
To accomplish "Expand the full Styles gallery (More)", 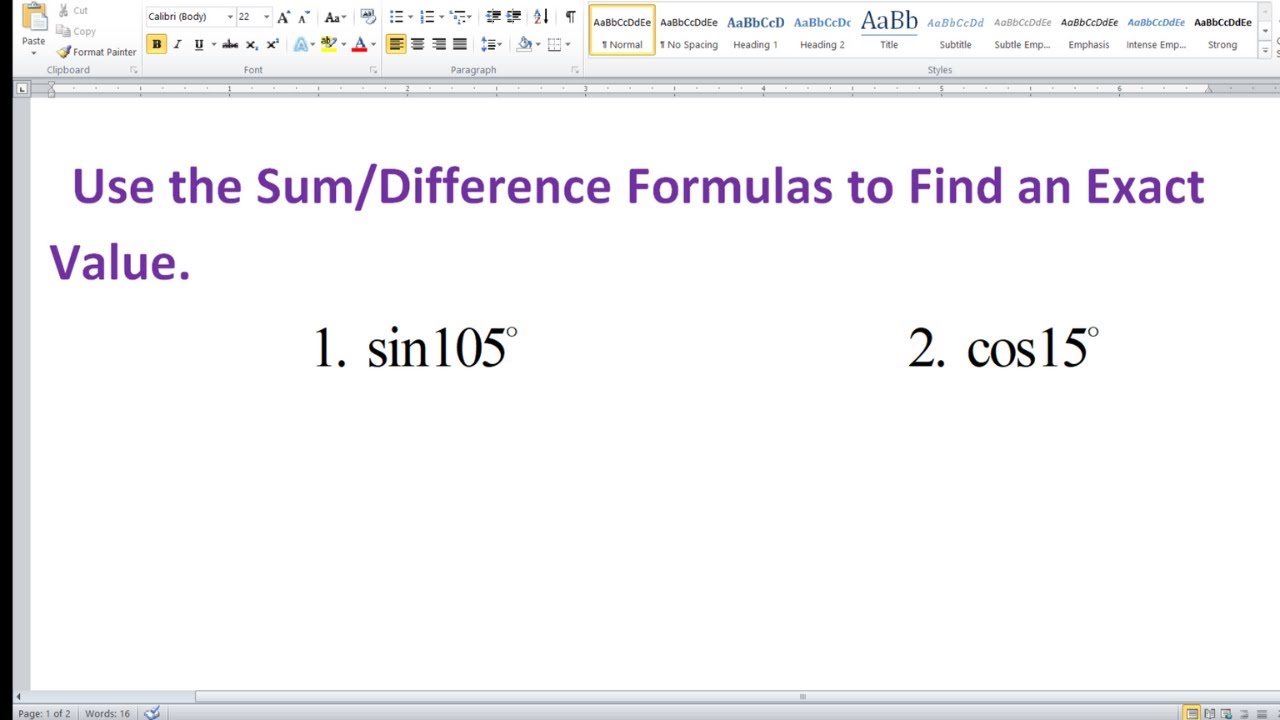I will pos(1265,51).
